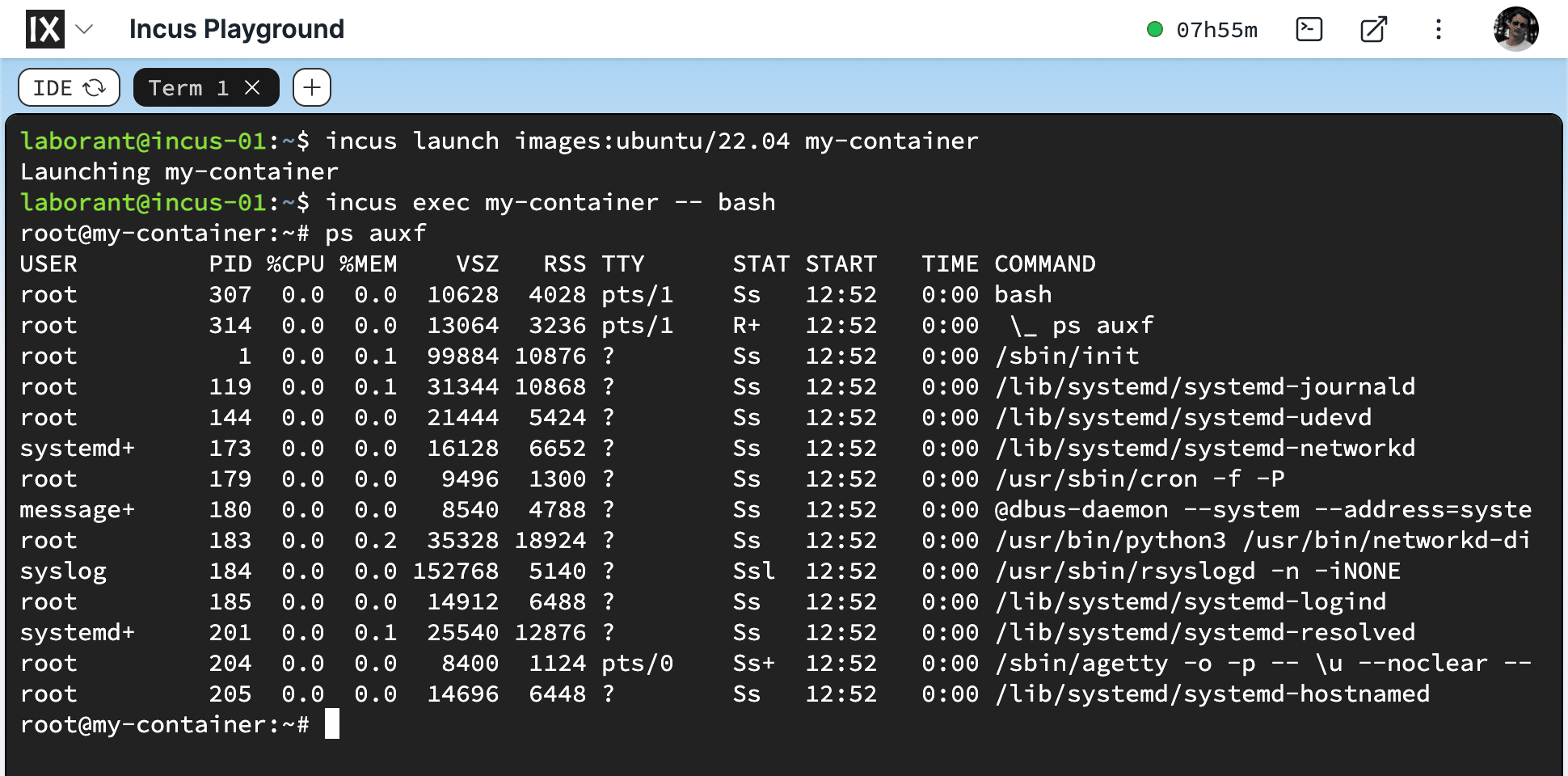Click the iximiuz Labs logo icon
Image resolution: width=1568 pixels, height=776 pixels.
tap(44, 29)
